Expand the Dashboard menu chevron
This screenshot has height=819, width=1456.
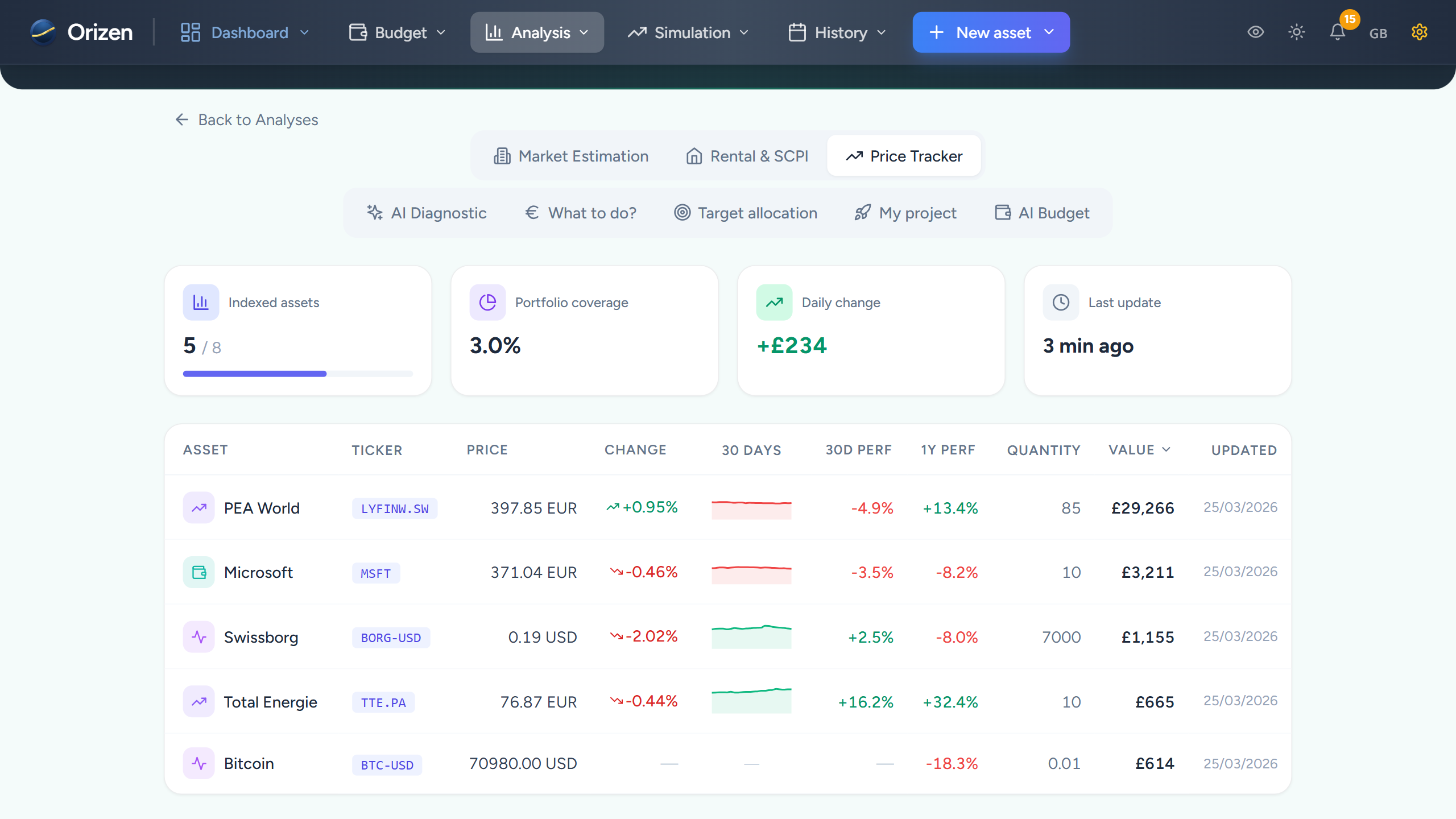305,32
